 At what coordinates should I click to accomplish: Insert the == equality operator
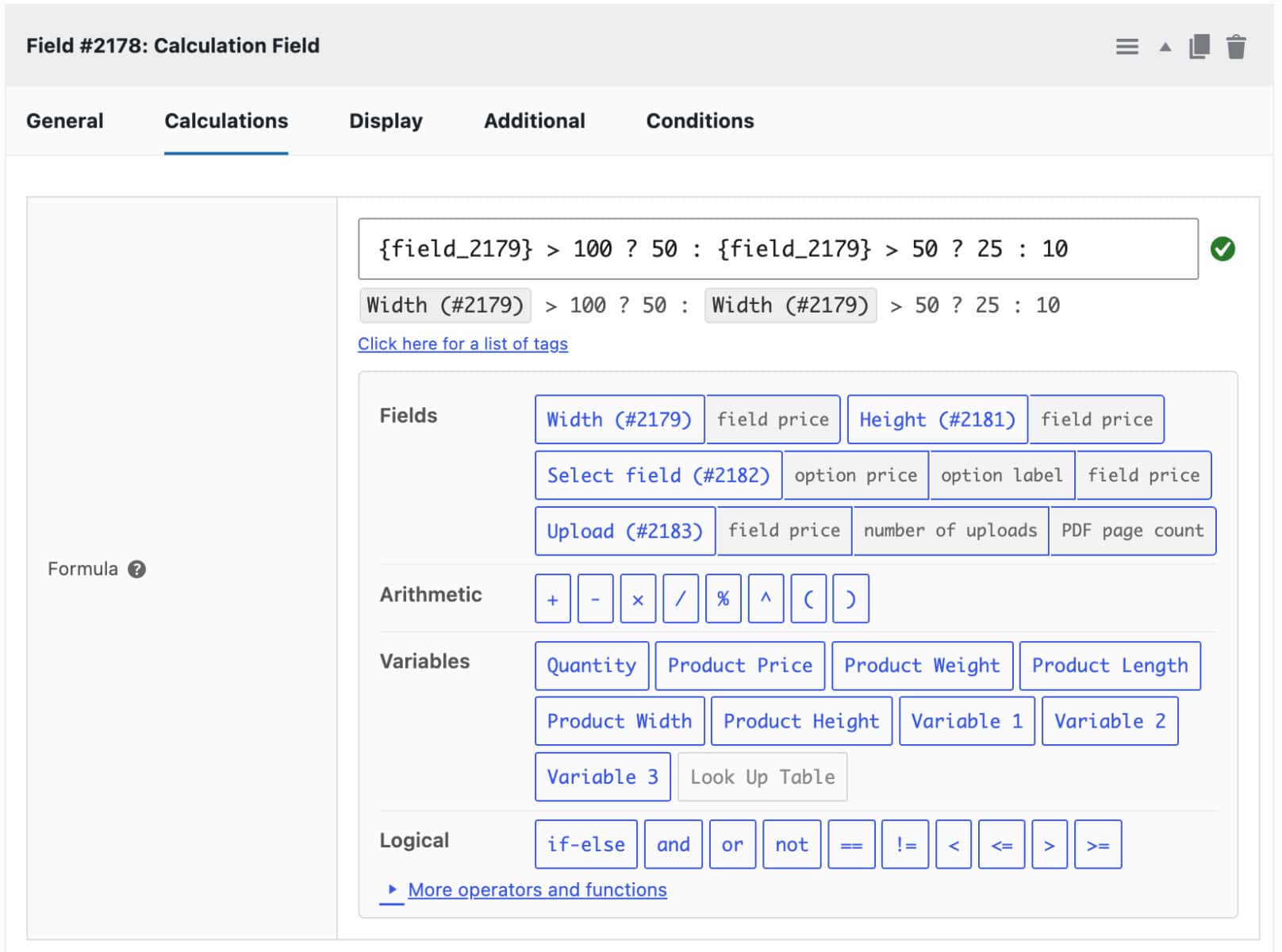pyautogui.click(x=851, y=844)
